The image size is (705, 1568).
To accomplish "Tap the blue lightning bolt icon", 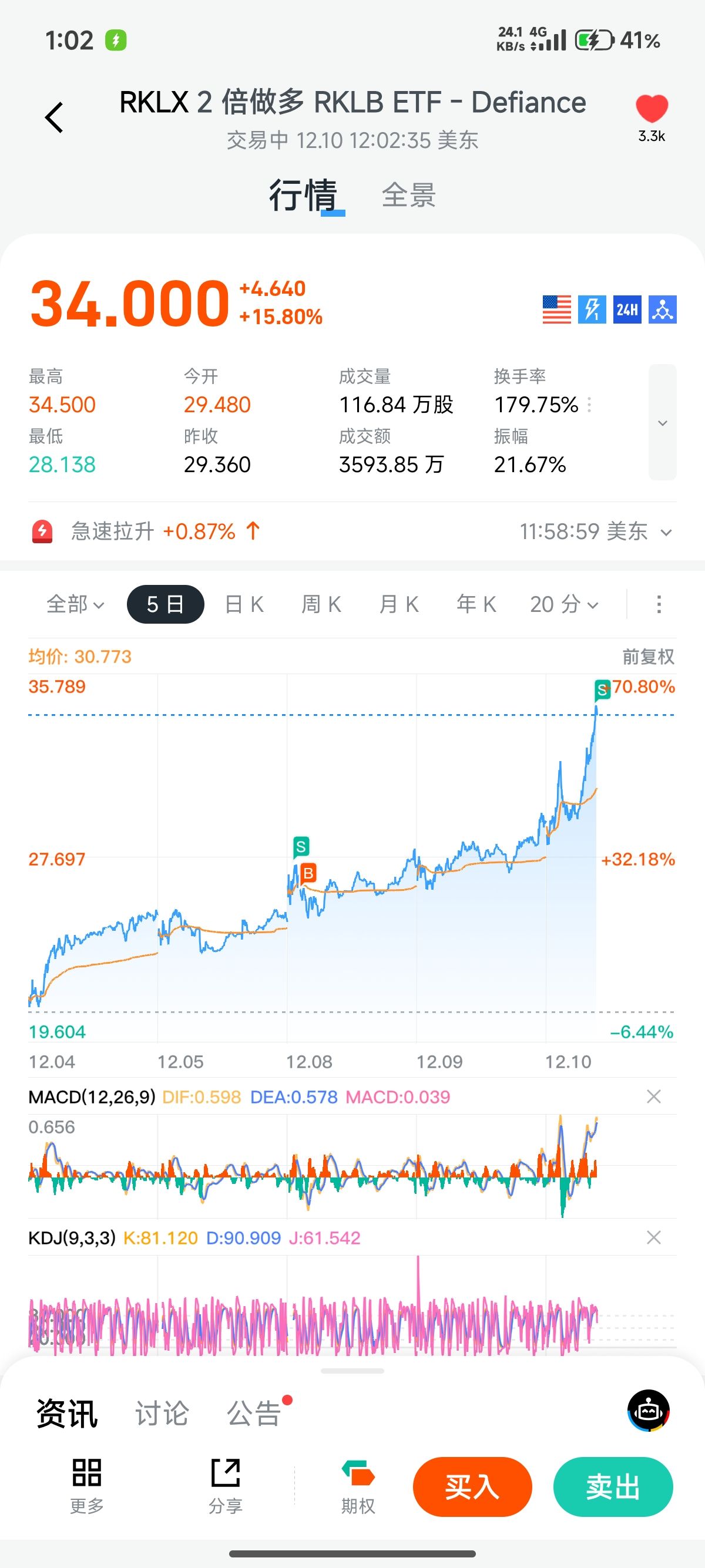I will pos(592,310).
